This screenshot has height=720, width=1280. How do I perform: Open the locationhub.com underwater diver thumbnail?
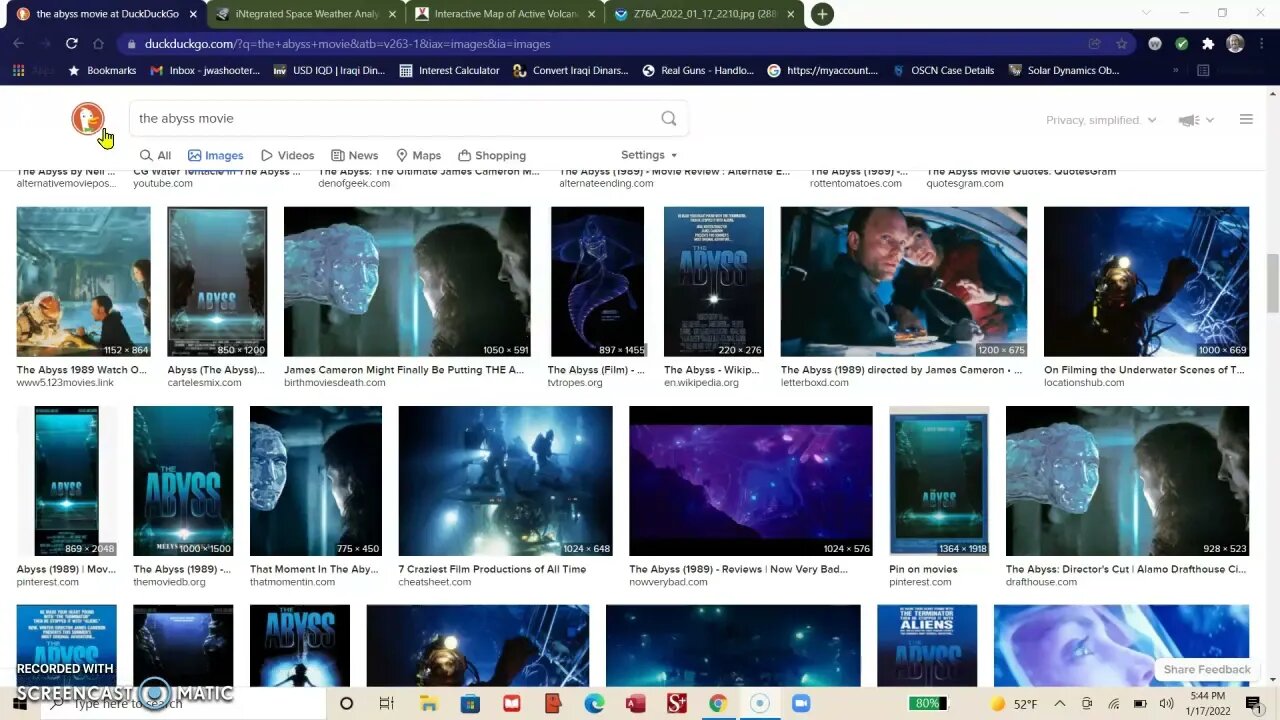pyautogui.click(x=1146, y=282)
